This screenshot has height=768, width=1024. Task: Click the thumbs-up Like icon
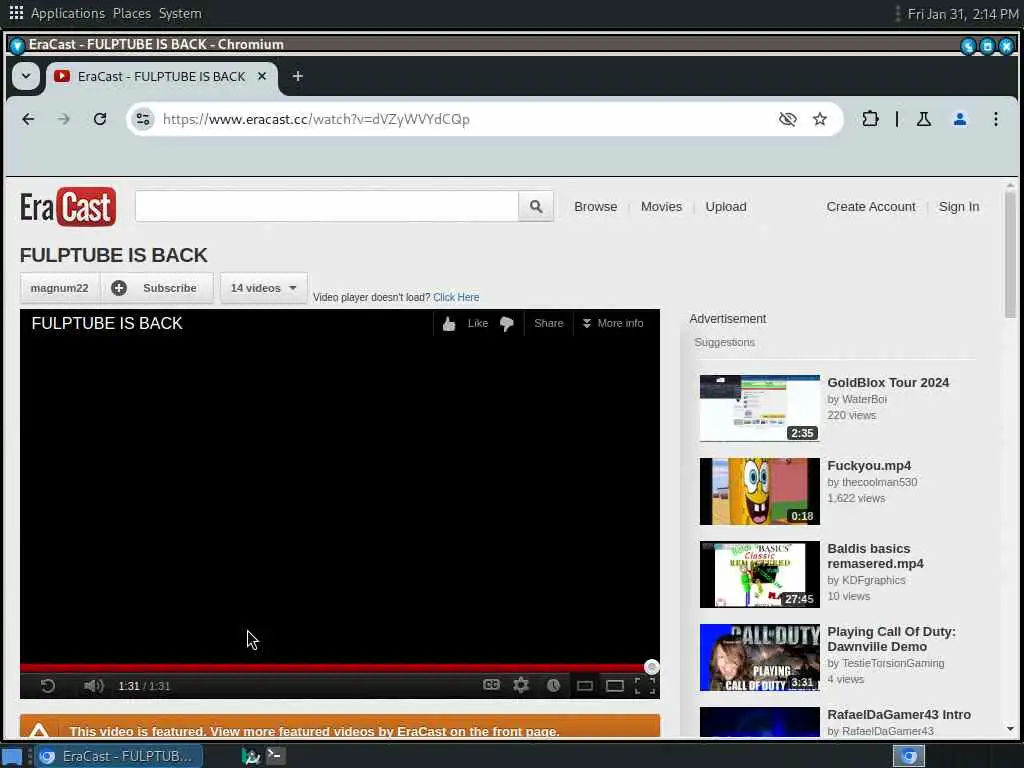click(449, 324)
